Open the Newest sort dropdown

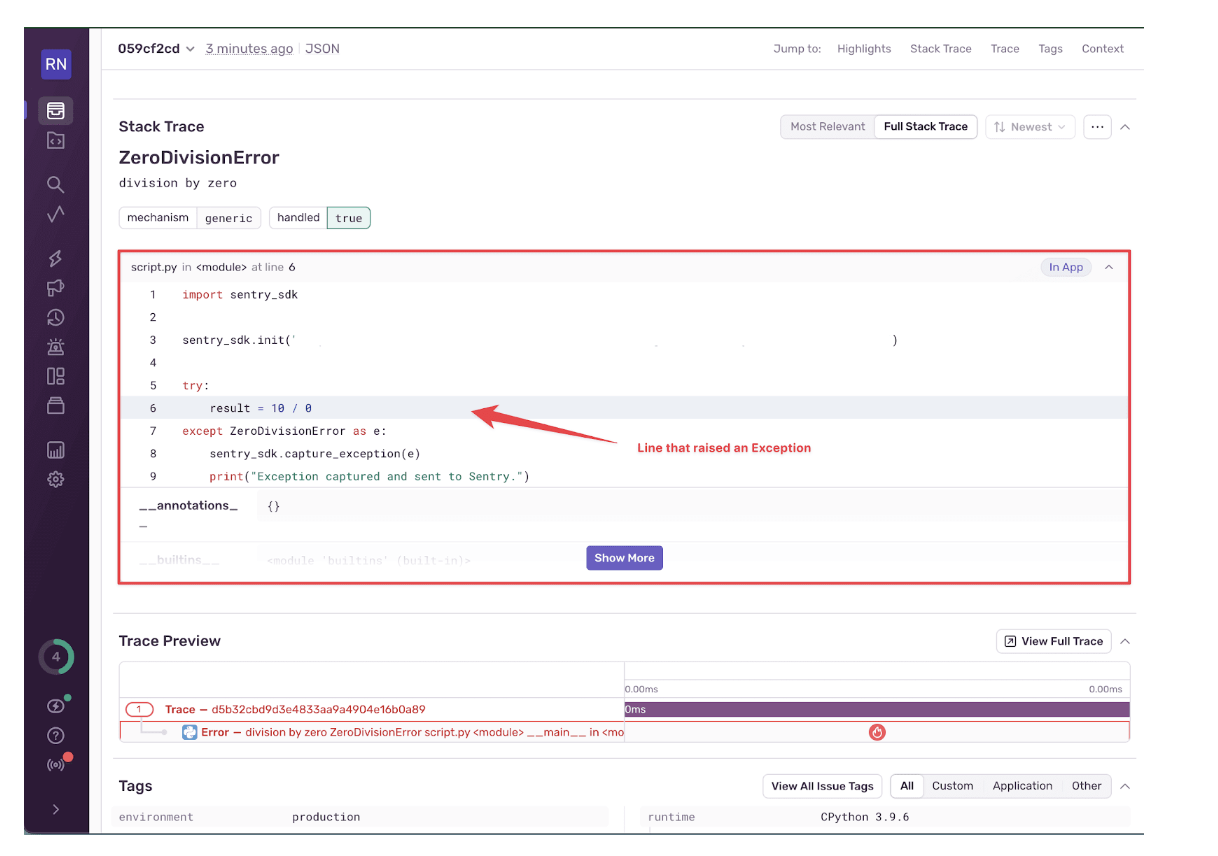tap(1030, 126)
